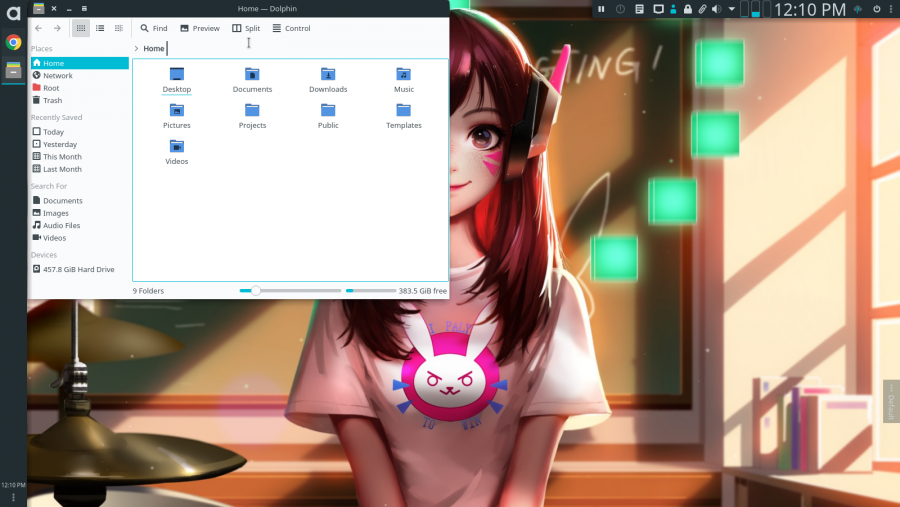Open the application launcher logo

13,13
